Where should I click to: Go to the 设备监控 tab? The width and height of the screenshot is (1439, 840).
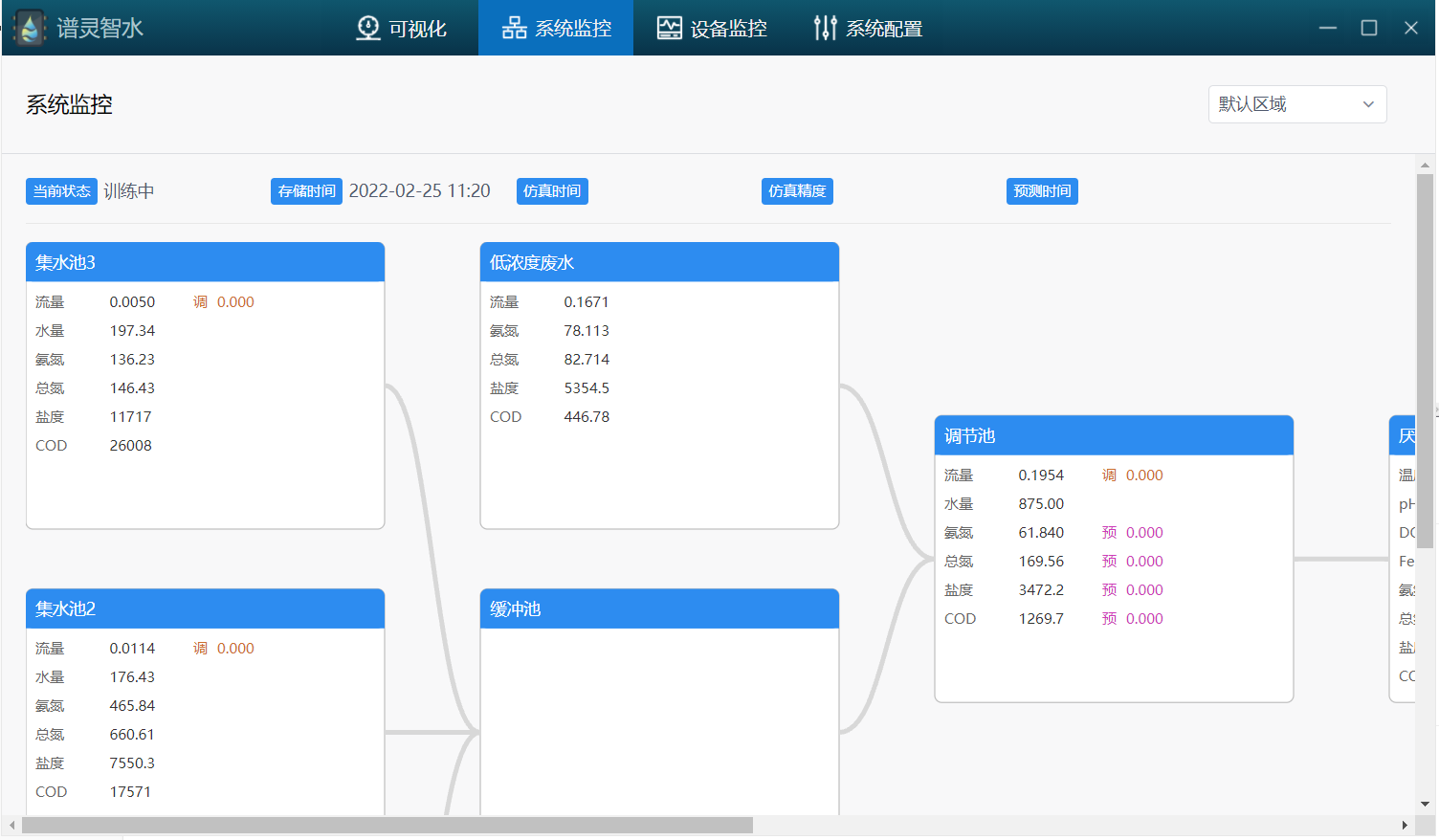[x=711, y=28]
